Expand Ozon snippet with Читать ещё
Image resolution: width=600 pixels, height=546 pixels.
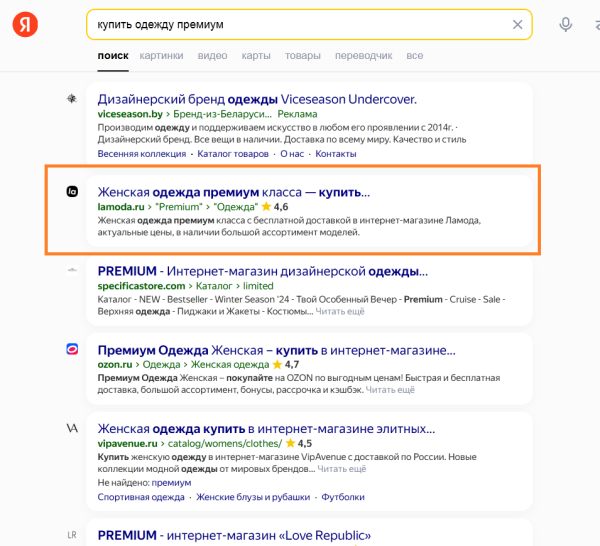389,389
